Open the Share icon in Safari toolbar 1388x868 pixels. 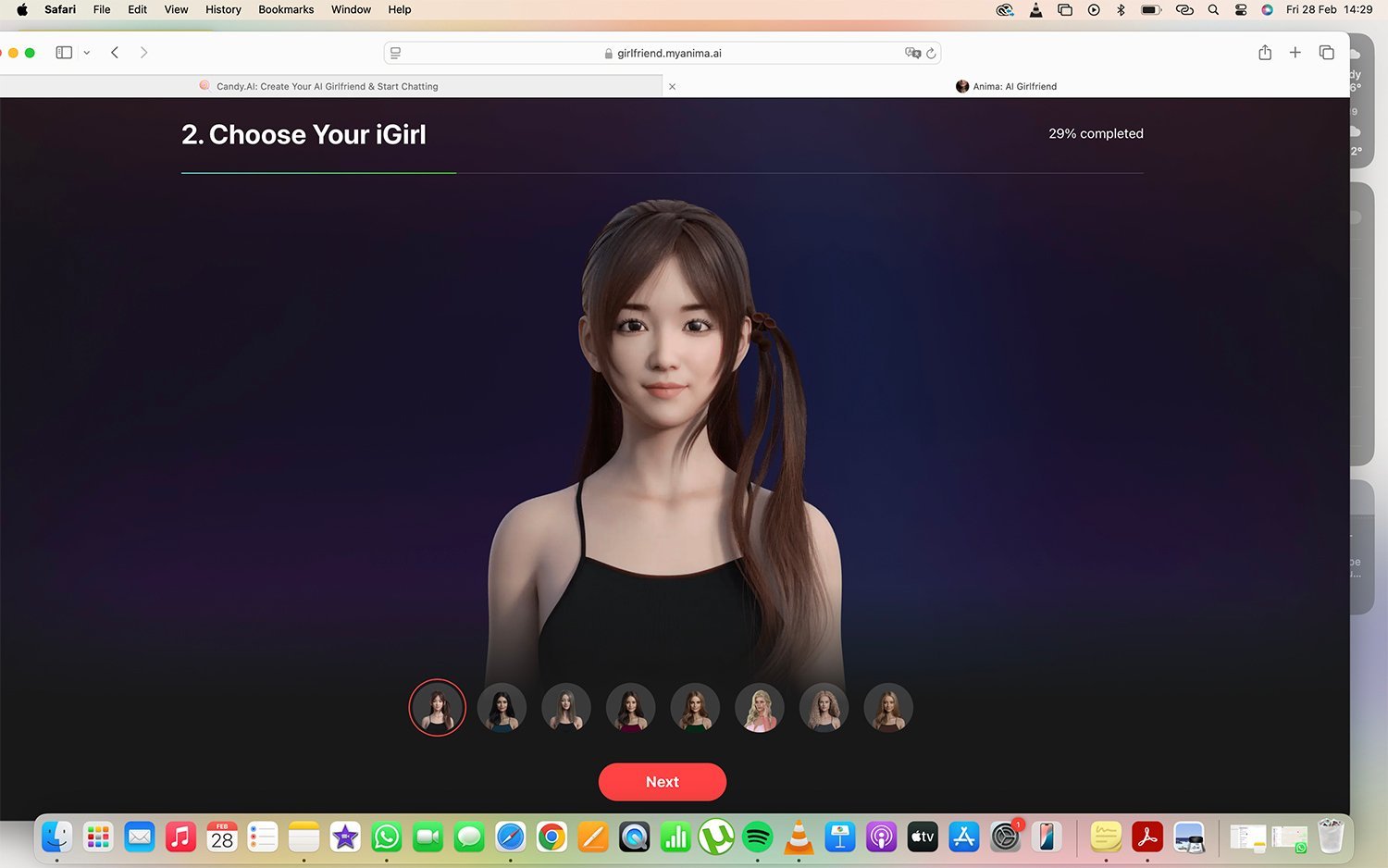[1265, 53]
